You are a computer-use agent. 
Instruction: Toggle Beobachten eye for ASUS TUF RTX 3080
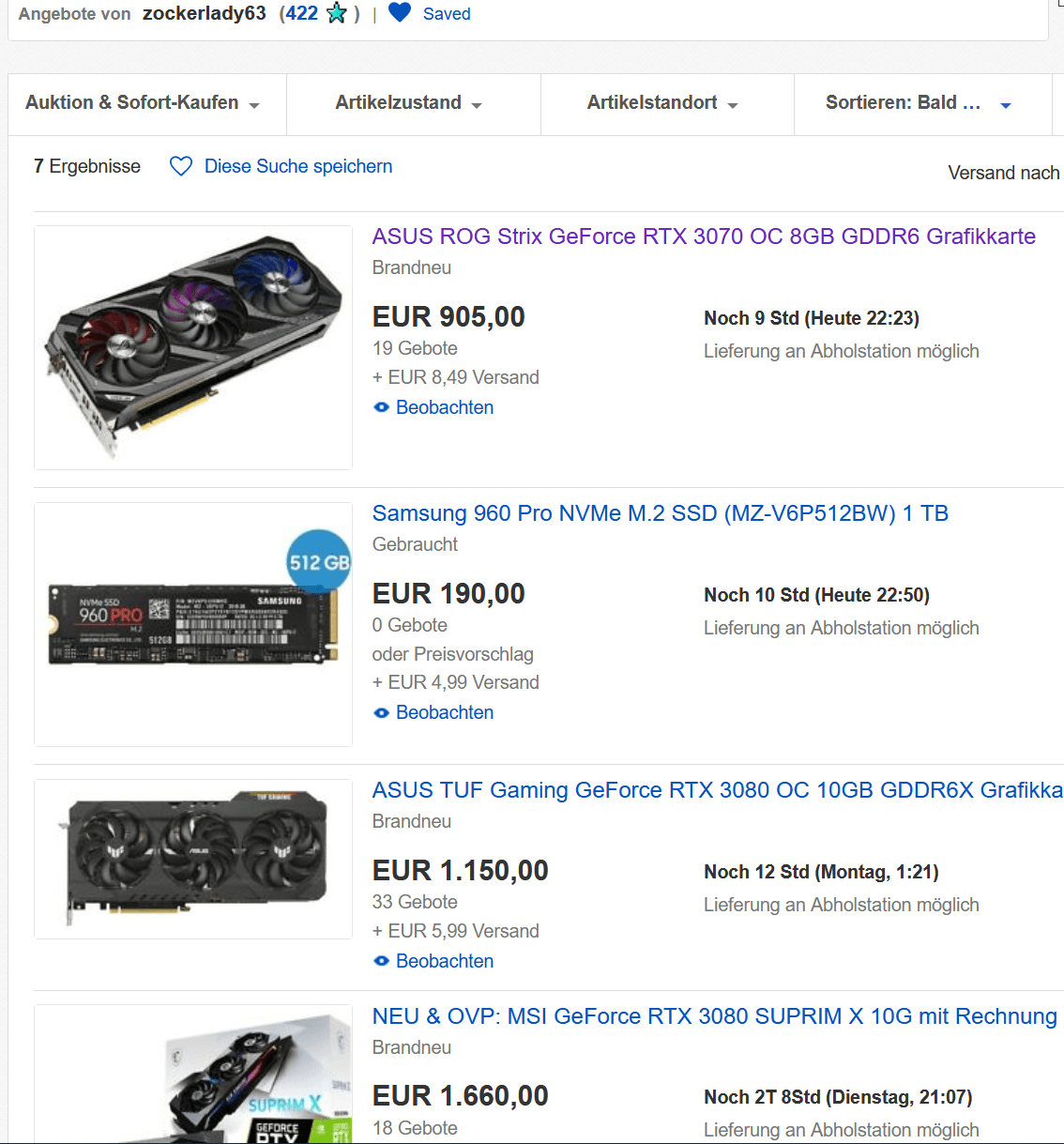(381, 961)
